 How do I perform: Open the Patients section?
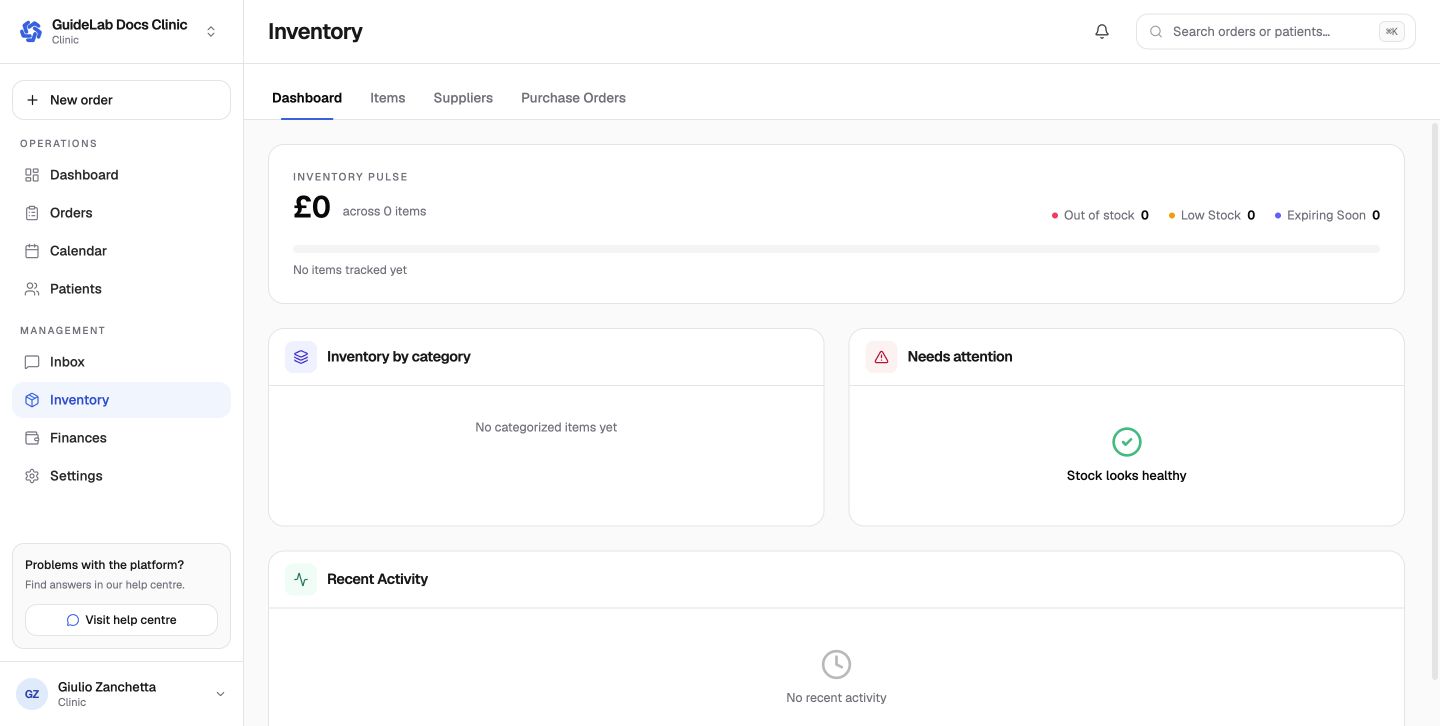pos(121,289)
